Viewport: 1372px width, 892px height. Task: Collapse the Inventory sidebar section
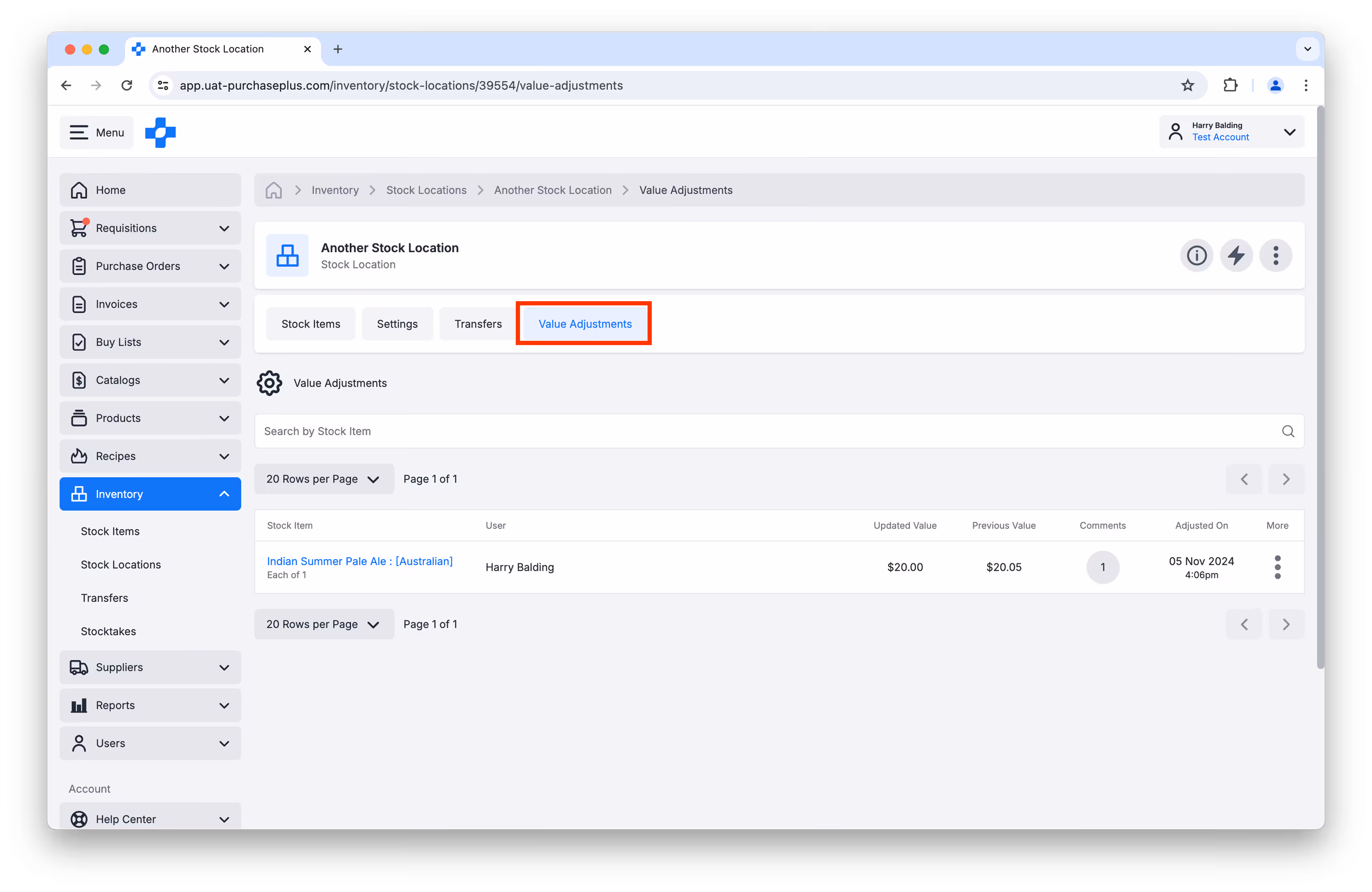pyautogui.click(x=150, y=494)
